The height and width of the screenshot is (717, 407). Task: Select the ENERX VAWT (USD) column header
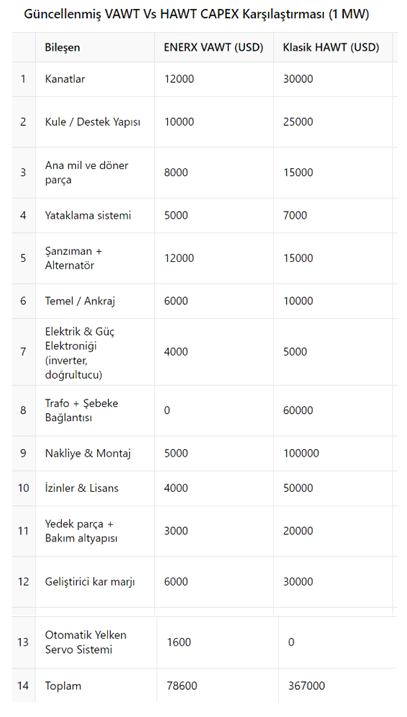[x=214, y=47]
